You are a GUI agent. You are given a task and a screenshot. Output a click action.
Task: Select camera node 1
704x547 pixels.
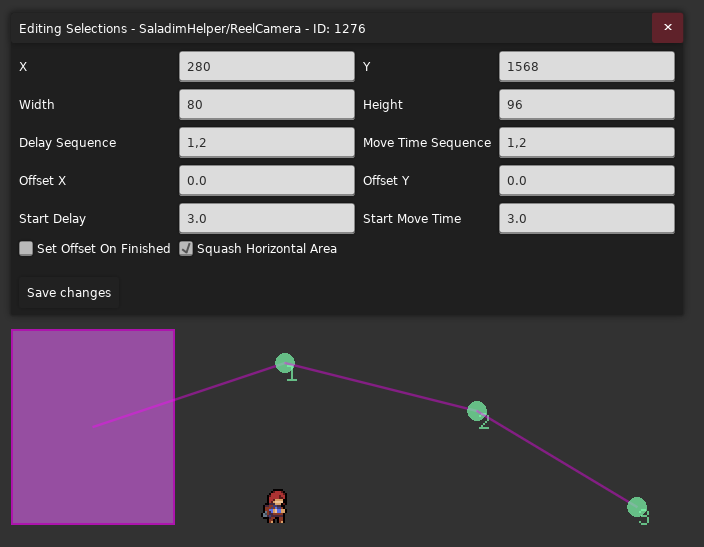pyautogui.click(x=285, y=363)
